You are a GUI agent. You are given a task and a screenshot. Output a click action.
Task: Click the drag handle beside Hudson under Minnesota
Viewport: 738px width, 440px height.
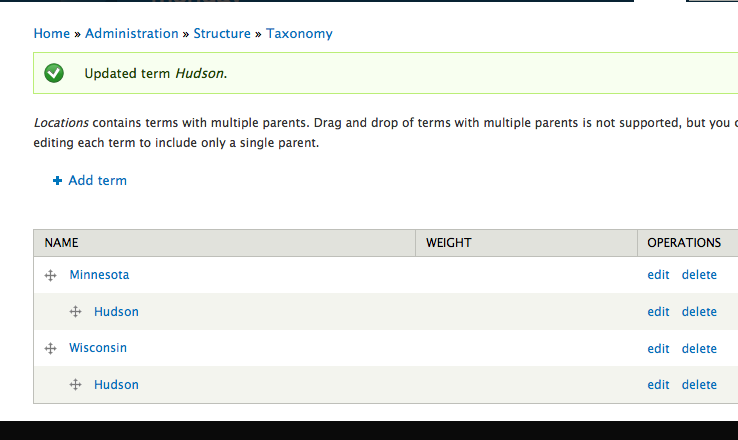pos(75,312)
